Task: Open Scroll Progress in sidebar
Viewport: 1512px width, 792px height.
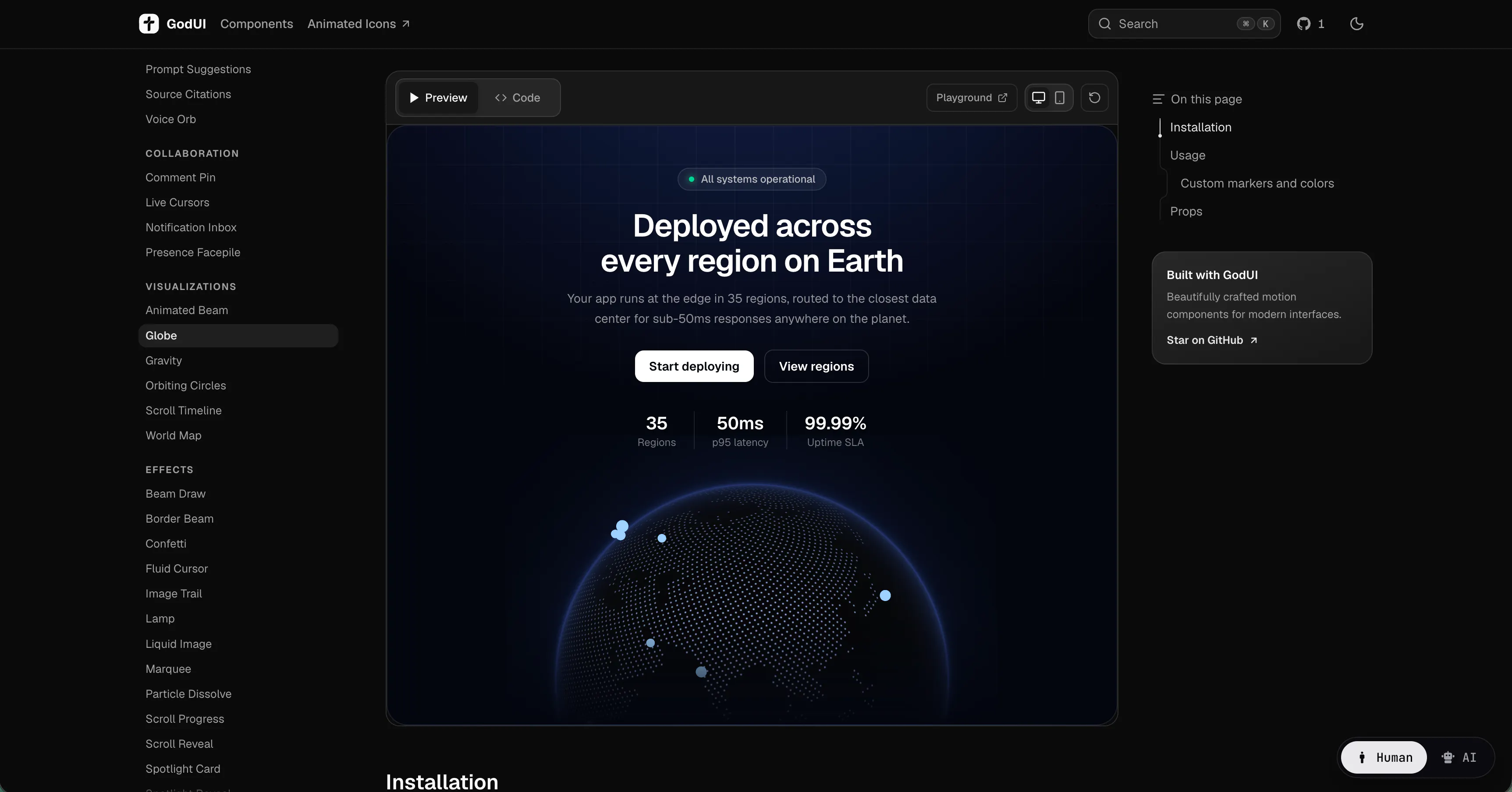Action: tap(185, 719)
